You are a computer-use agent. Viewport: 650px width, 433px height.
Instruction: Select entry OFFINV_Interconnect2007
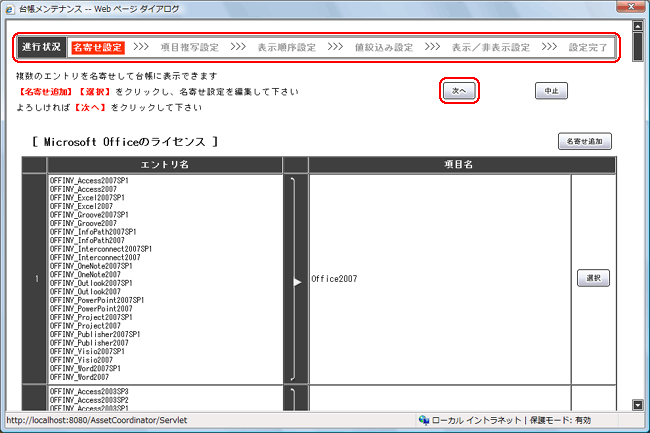click(x=95, y=257)
